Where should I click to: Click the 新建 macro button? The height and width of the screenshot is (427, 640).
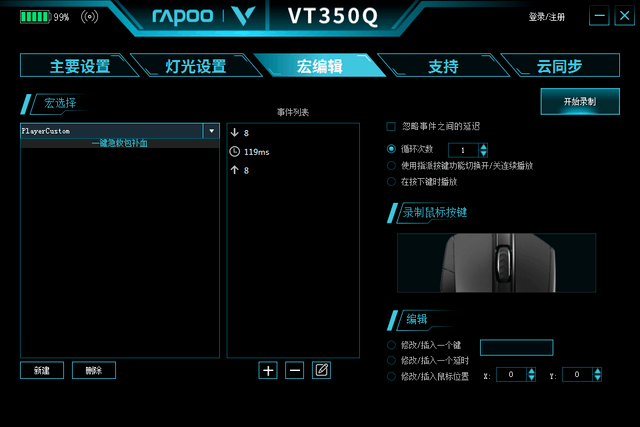[x=42, y=370]
